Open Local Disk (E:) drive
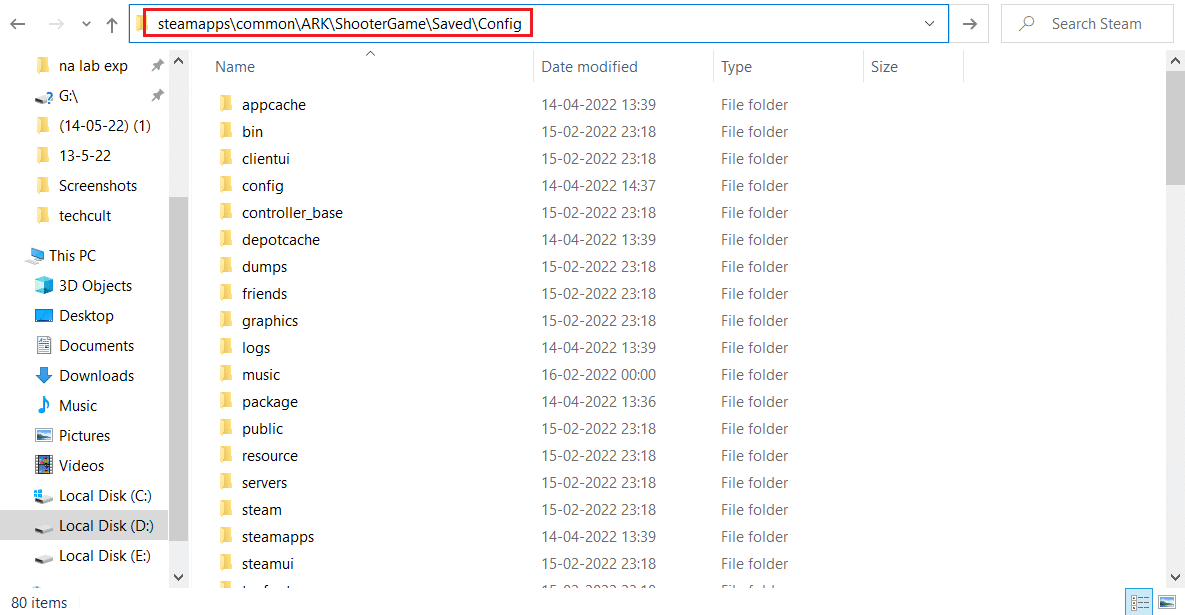The height and width of the screenshot is (615, 1185). point(104,556)
